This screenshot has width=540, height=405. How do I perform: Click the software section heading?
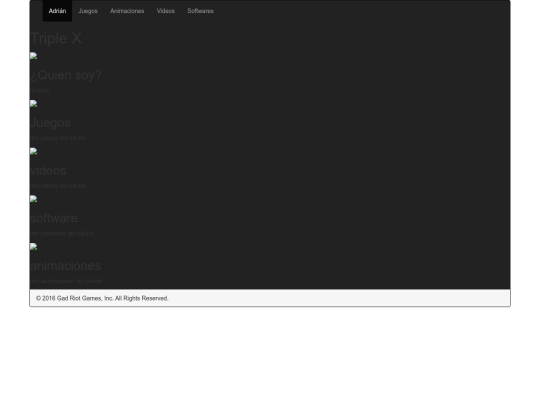(x=54, y=218)
